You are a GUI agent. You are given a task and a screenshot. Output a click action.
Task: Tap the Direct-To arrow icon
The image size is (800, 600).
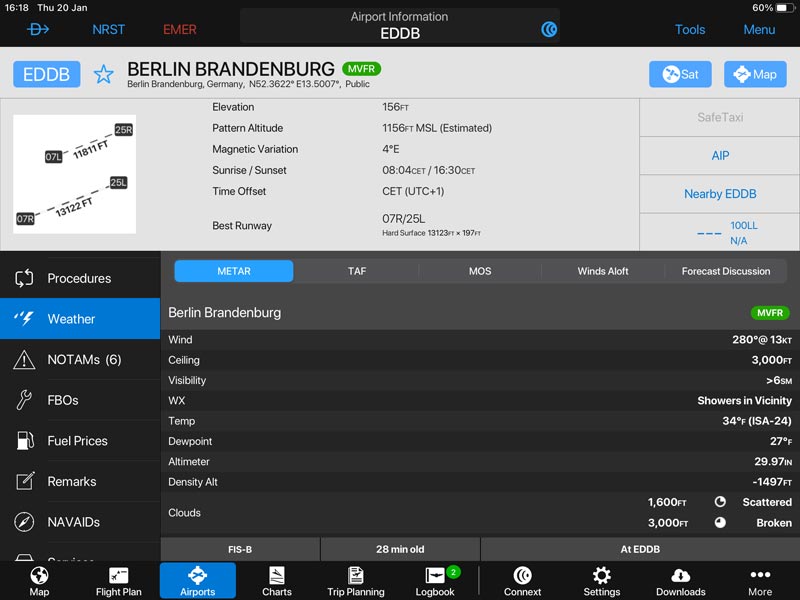pyautogui.click(x=38, y=30)
